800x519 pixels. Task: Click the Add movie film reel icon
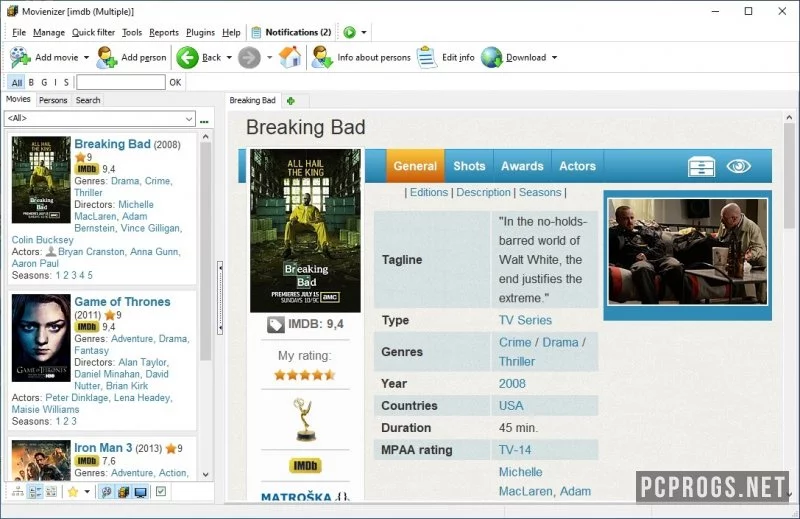point(20,57)
